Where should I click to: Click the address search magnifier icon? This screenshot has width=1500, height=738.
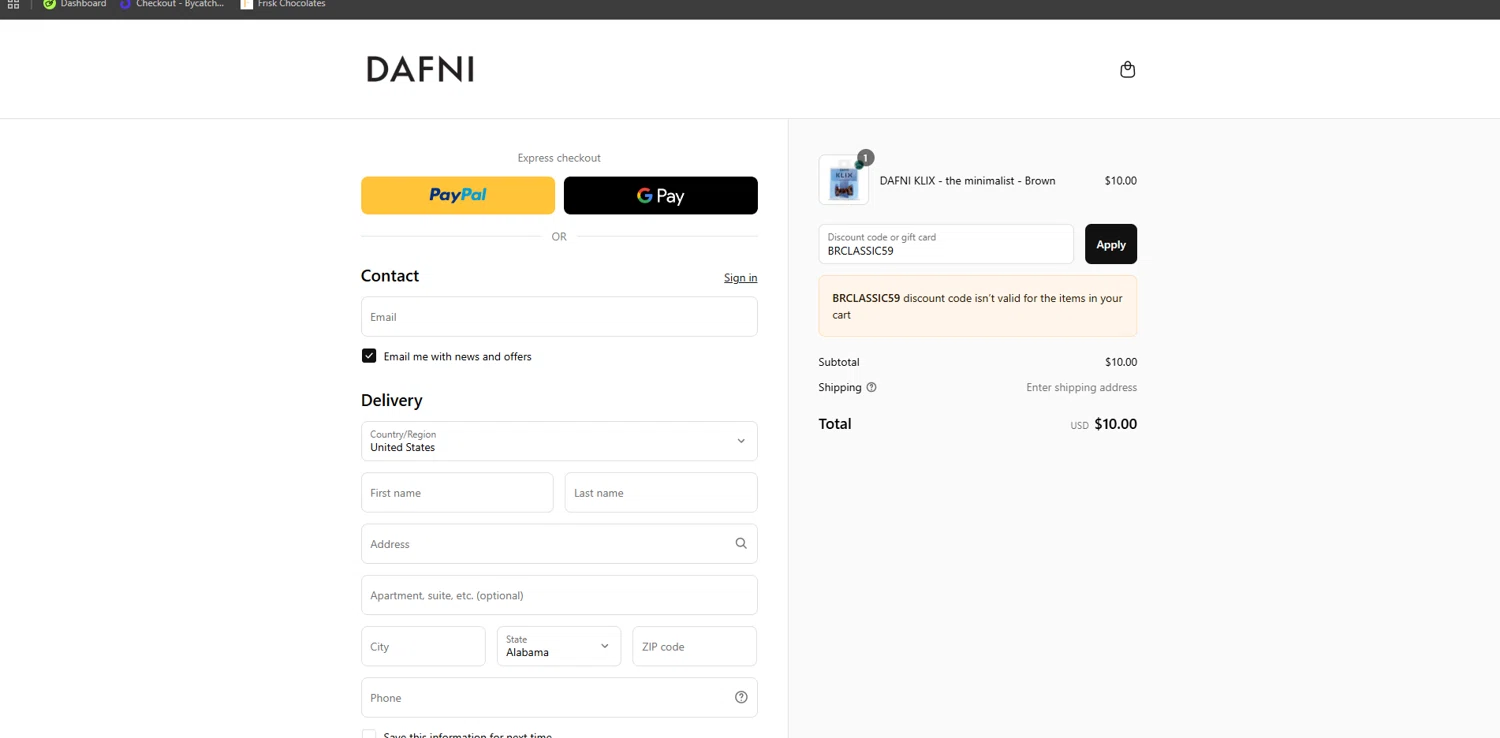[x=741, y=544]
